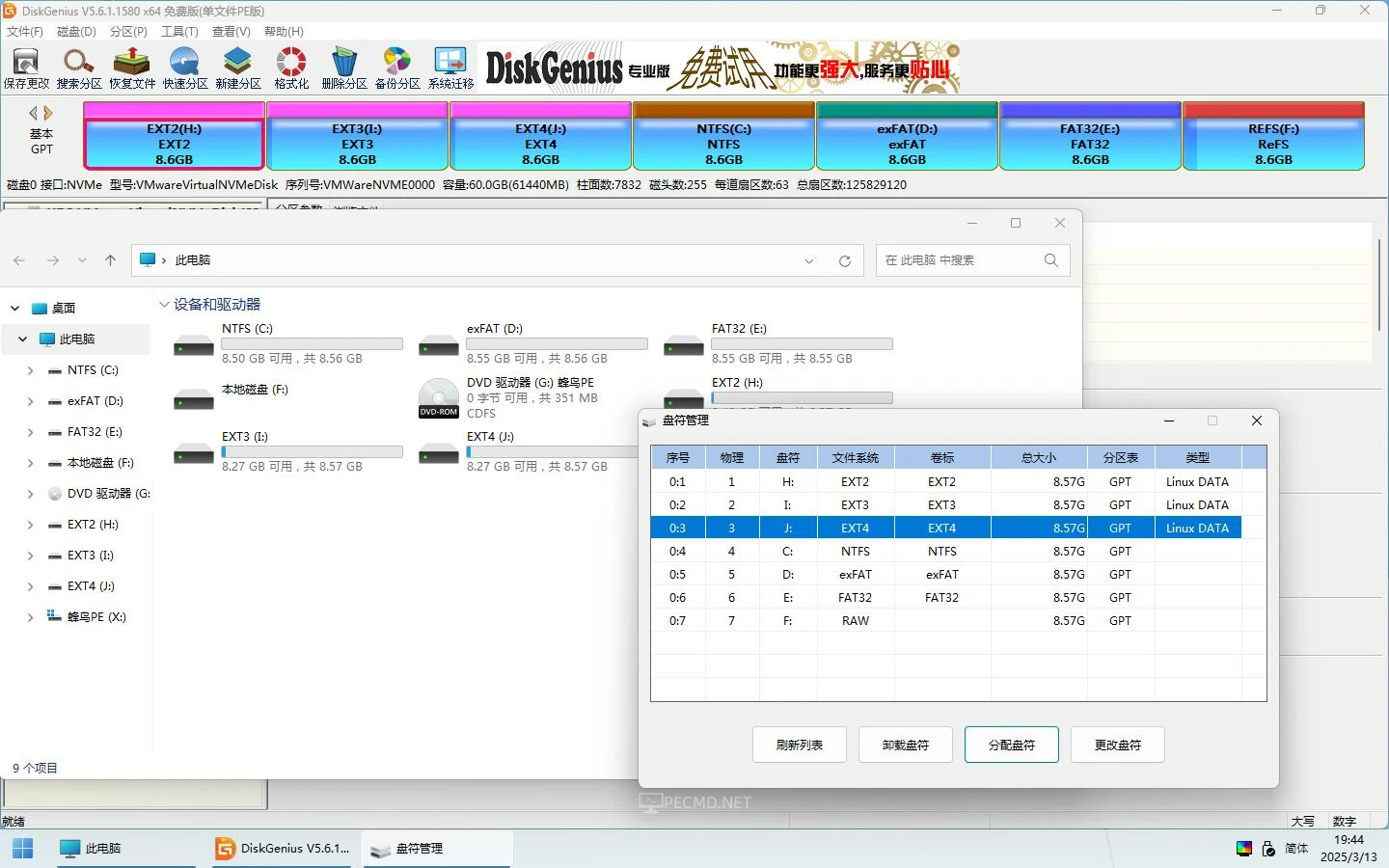Click the 简体 input method indicator
Viewport: 1389px width, 868px height.
tap(1296, 849)
